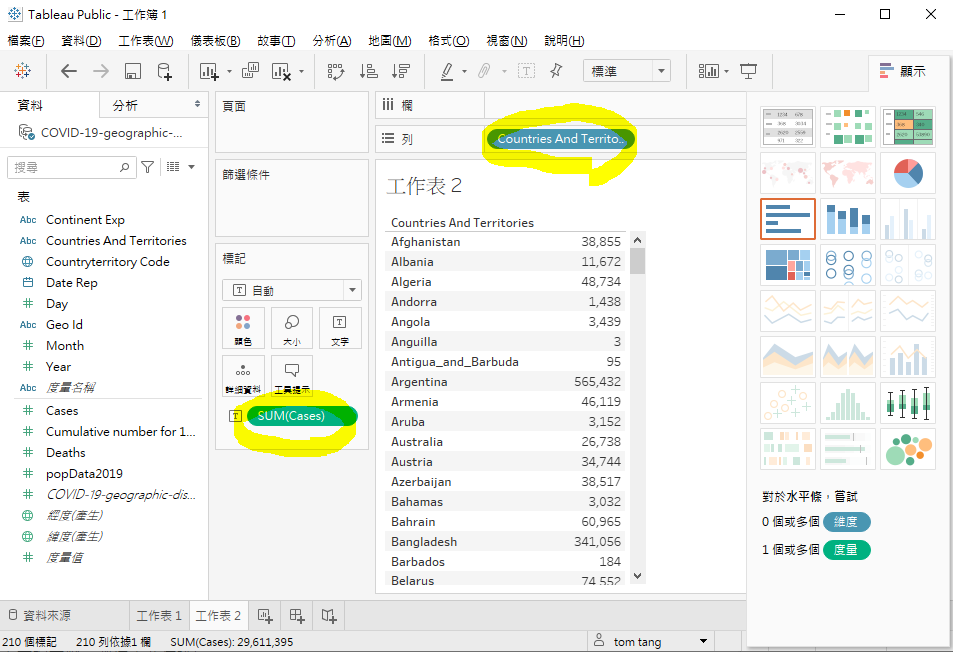The width and height of the screenshot is (953, 652).
Task: Click the group members paperclip icon
Action: (x=484, y=71)
